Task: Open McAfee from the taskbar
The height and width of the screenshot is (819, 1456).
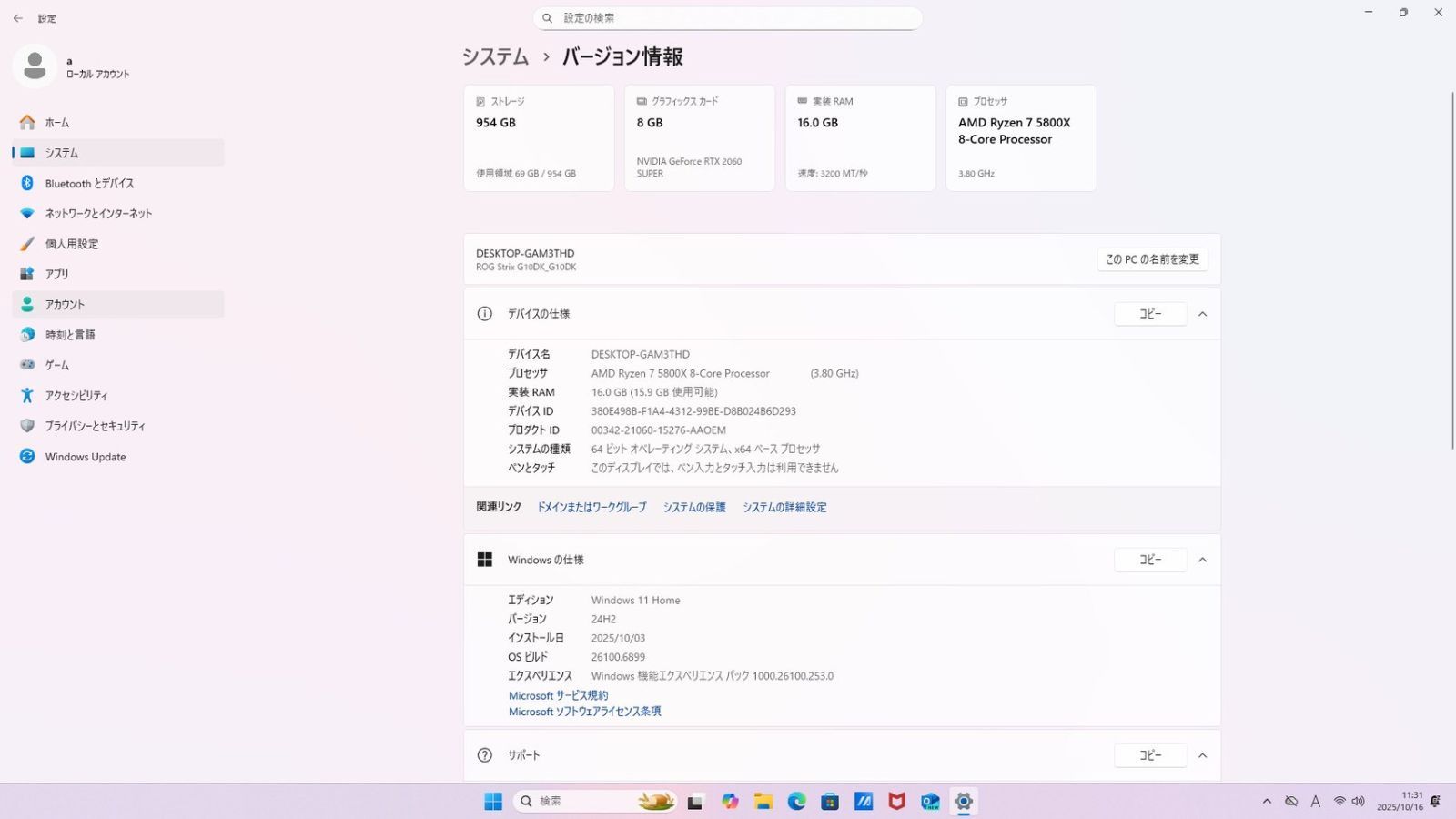Action: [896, 801]
